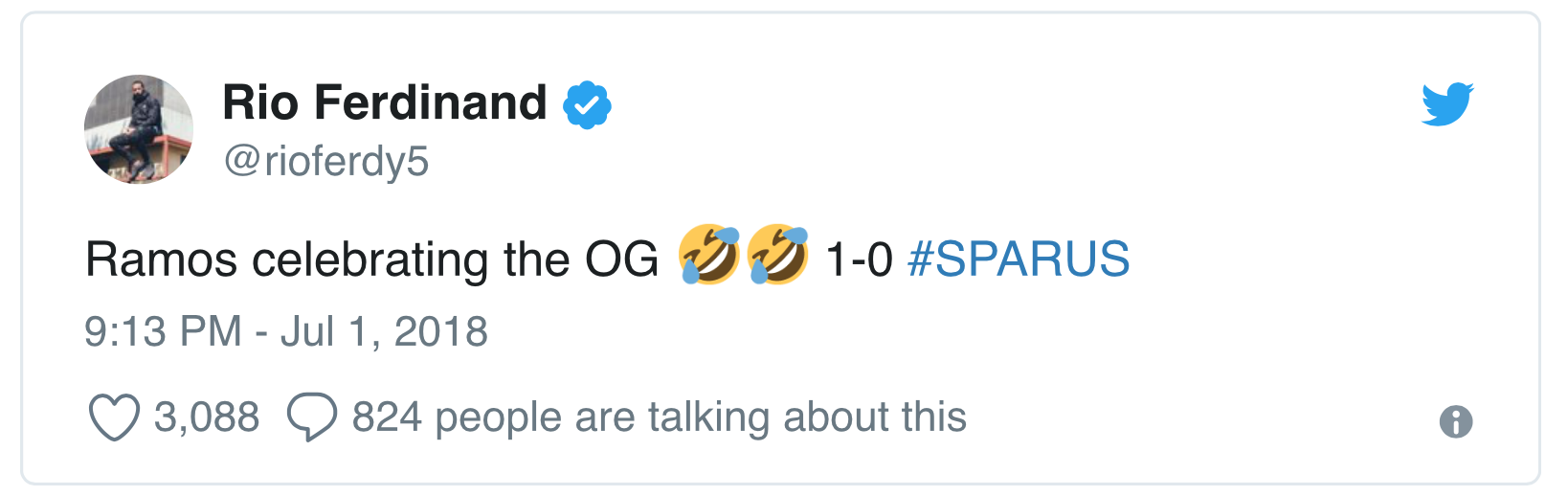Click the word "Ramos" in the tweet

point(161,259)
